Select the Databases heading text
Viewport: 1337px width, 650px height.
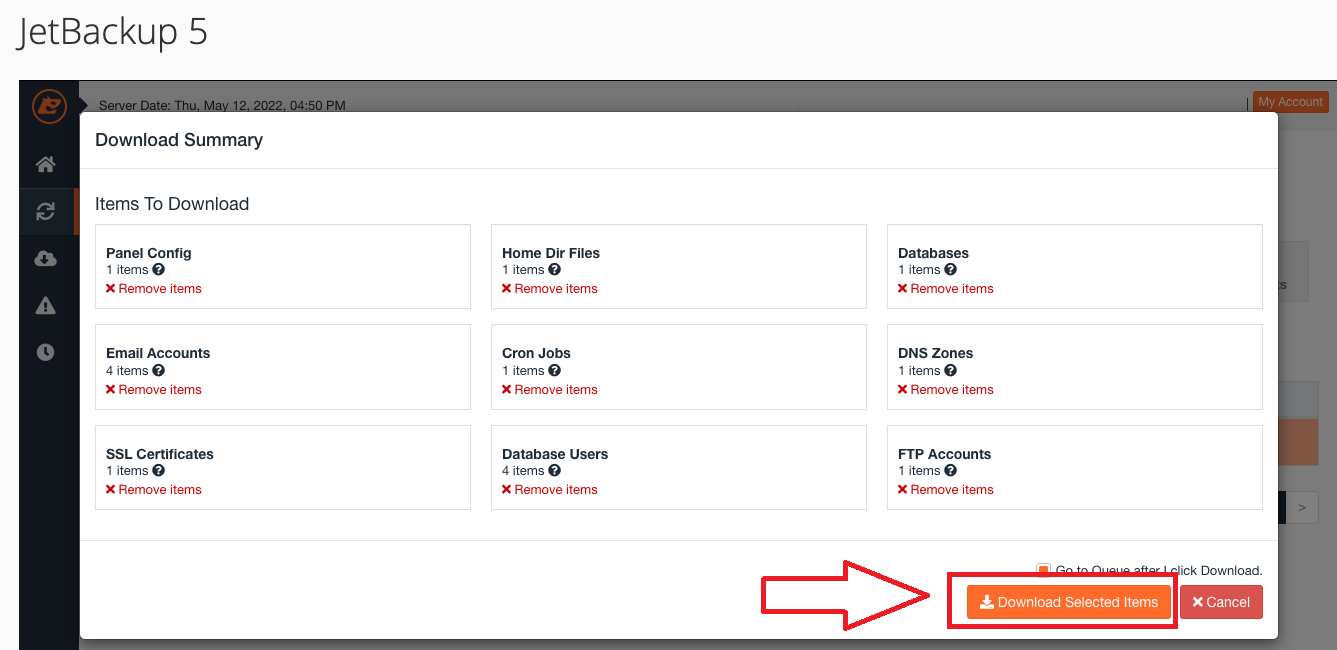tap(934, 253)
